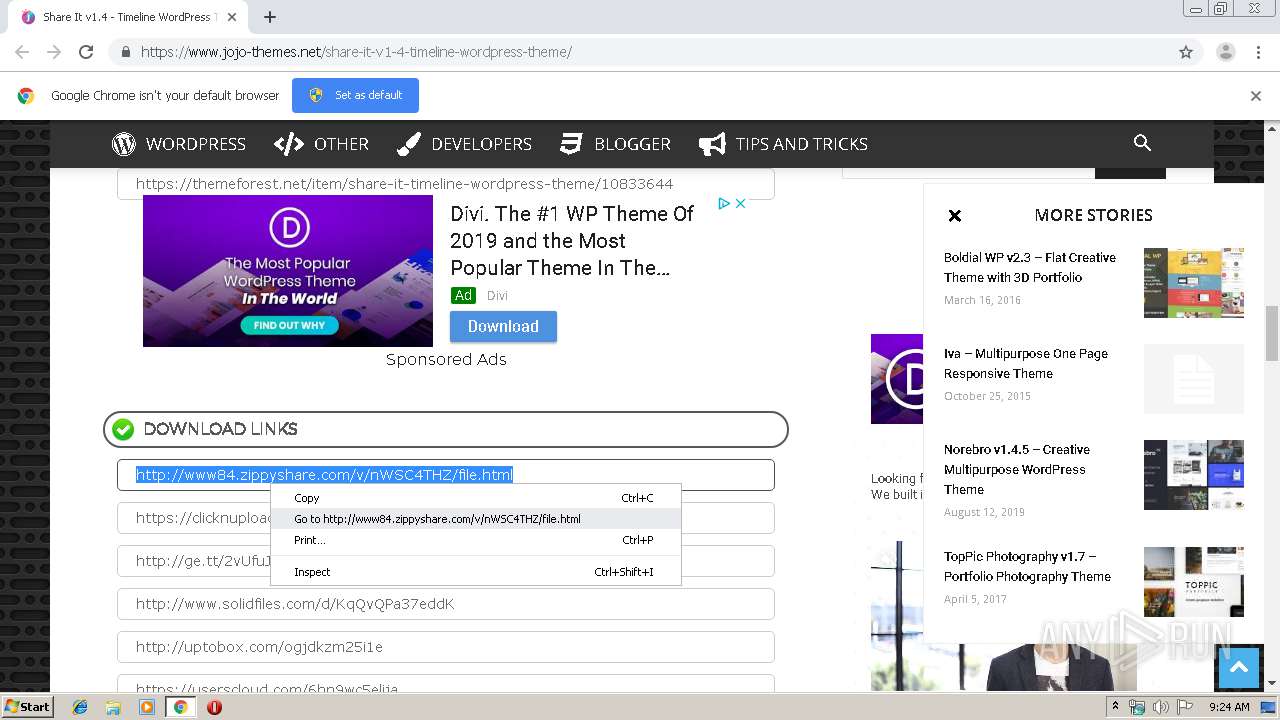
Task: Click the TopPic story thumbnail
Action: pos(1194,582)
